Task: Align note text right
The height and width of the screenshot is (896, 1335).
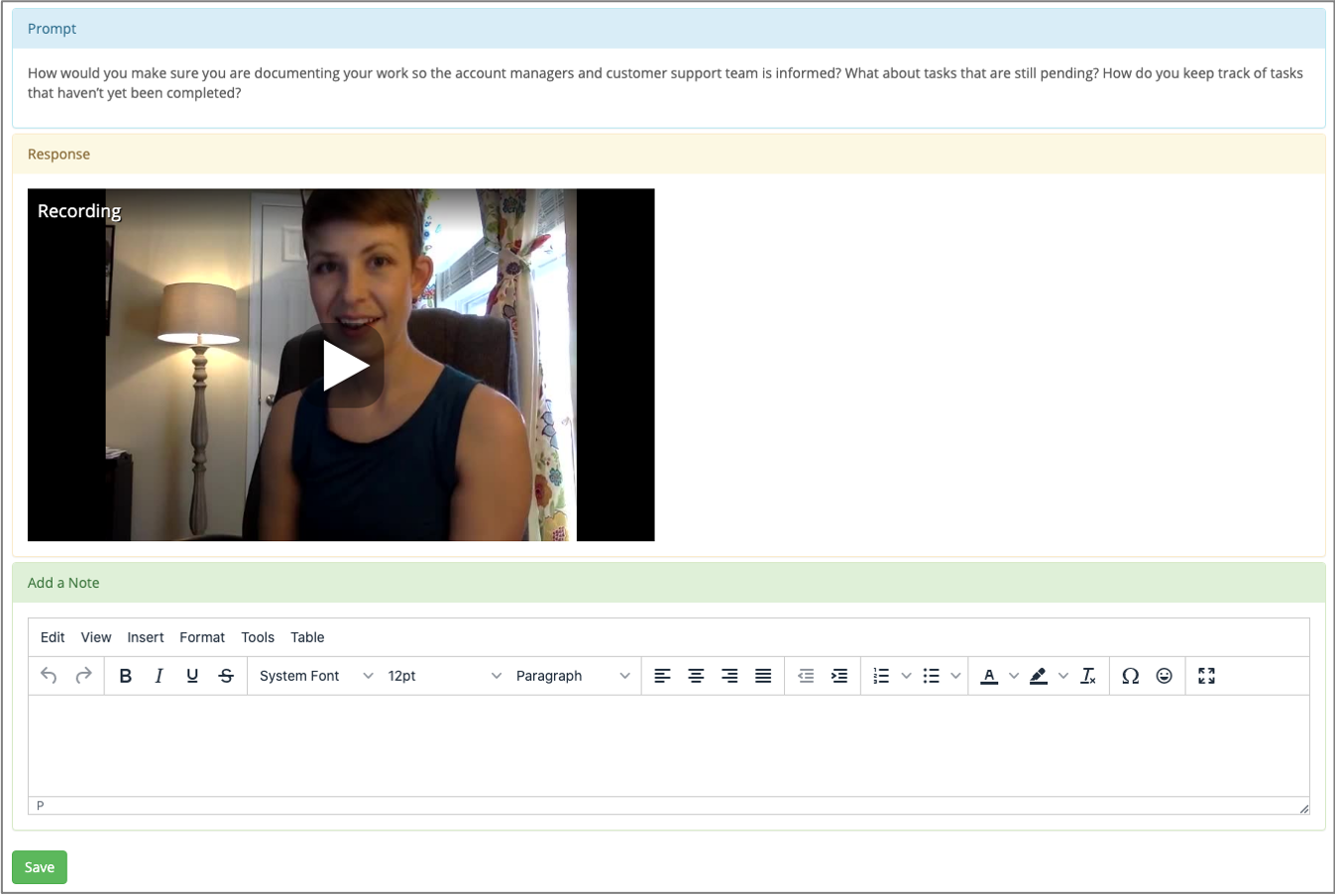Action: pyautogui.click(x=729, y=676)
